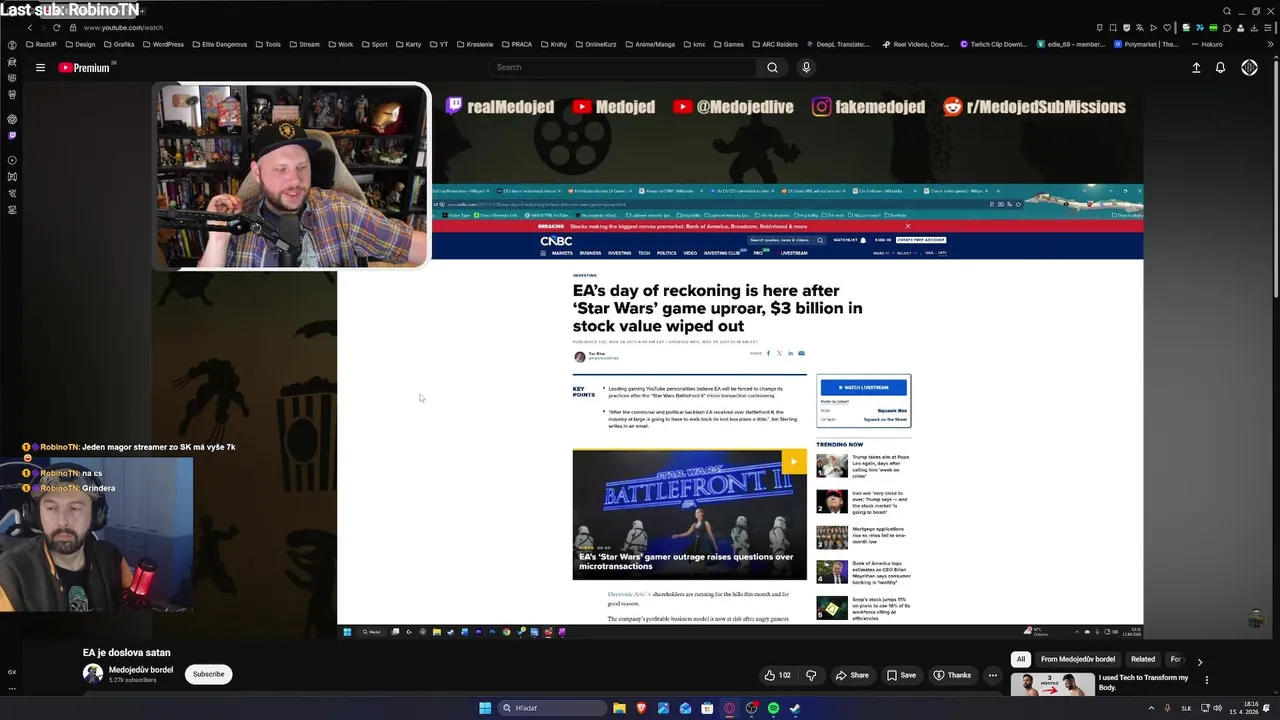This screenshot has height=720, width=1280.
Task: Open the YouTube account avatar menu
Action: point(1249,68)
